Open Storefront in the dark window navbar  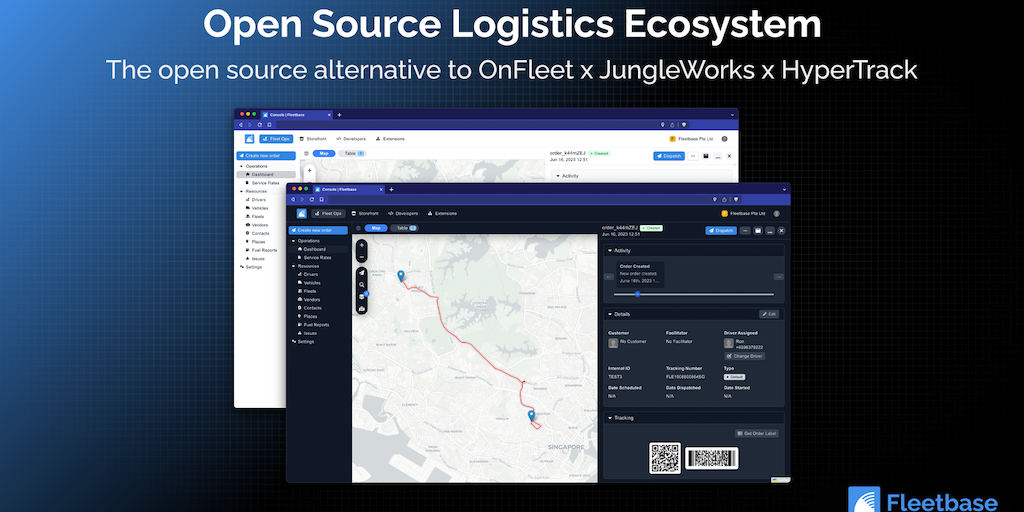(365, 214)
